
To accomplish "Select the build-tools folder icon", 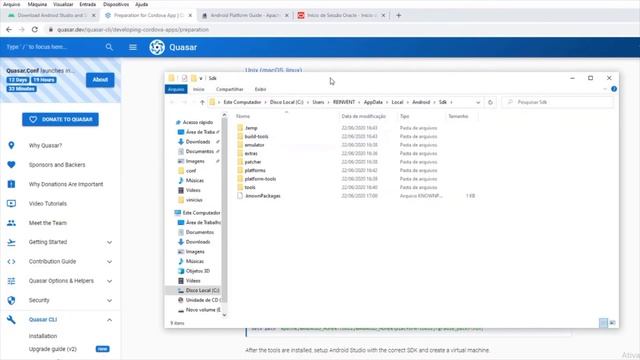I will point(240,136).
